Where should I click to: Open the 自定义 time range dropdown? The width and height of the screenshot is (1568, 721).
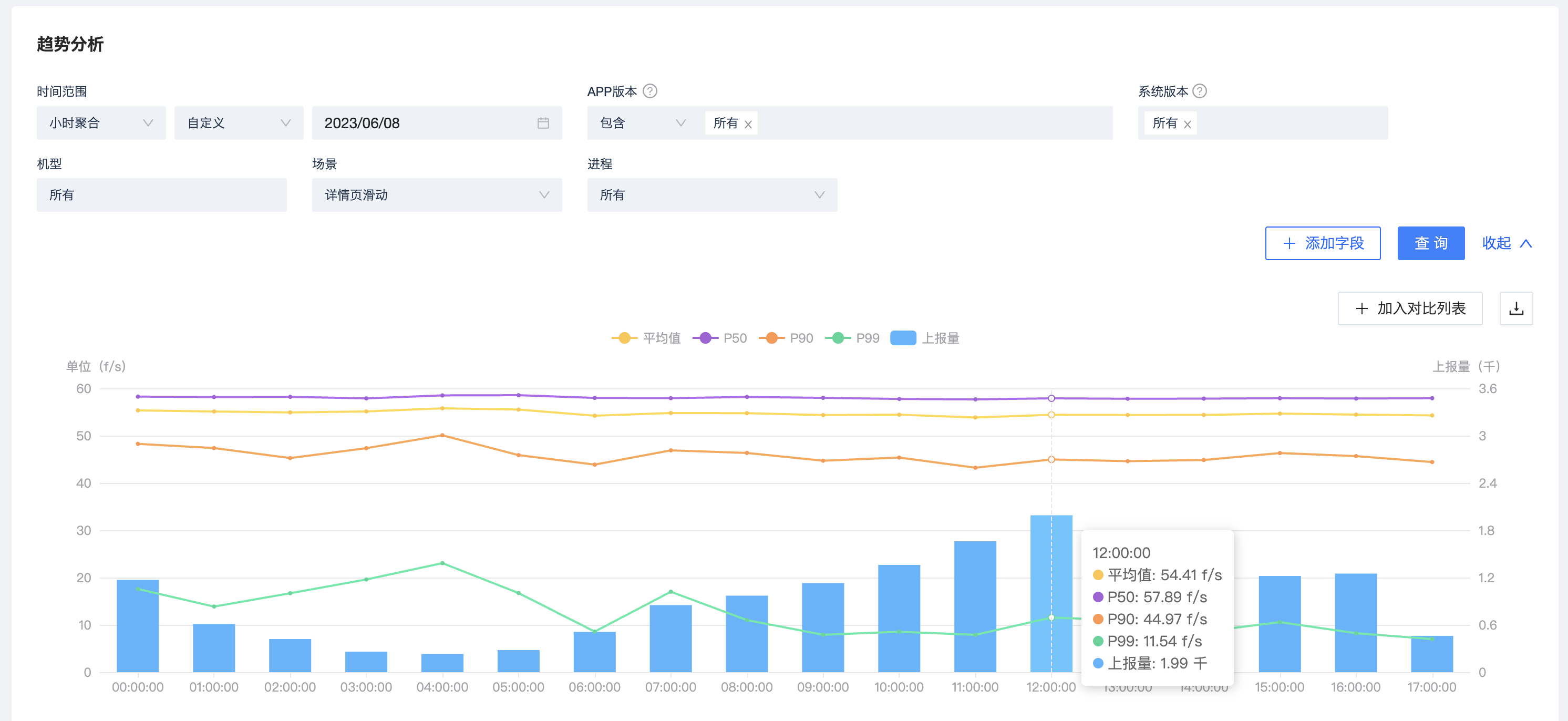[x=239, y=123]
